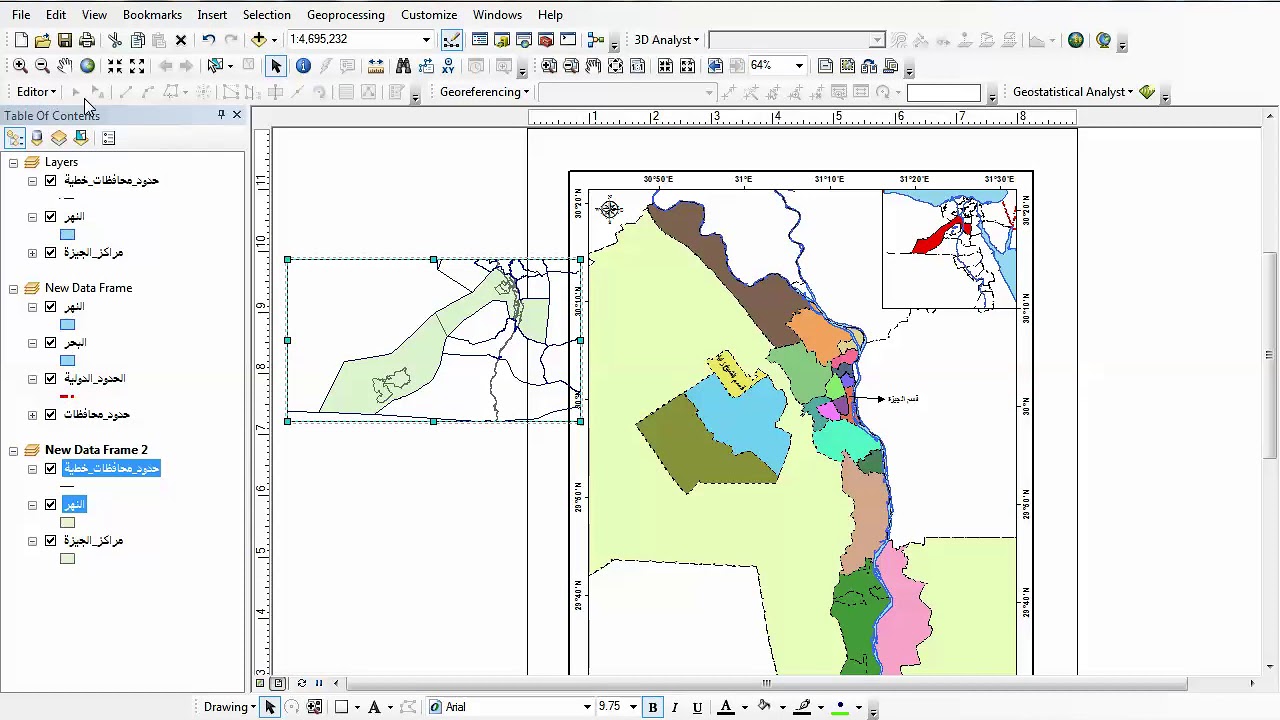The width and height of the screenshot is (1280, 720).
Task: Open the Catalog window
Action: tap(502, 40)
